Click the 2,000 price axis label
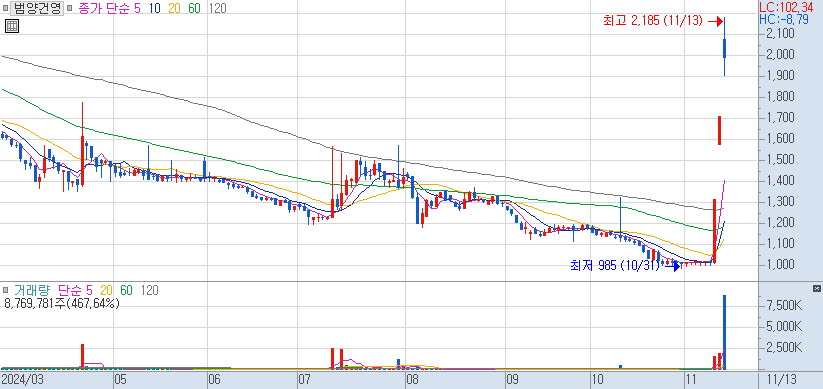 coord(780,55)
